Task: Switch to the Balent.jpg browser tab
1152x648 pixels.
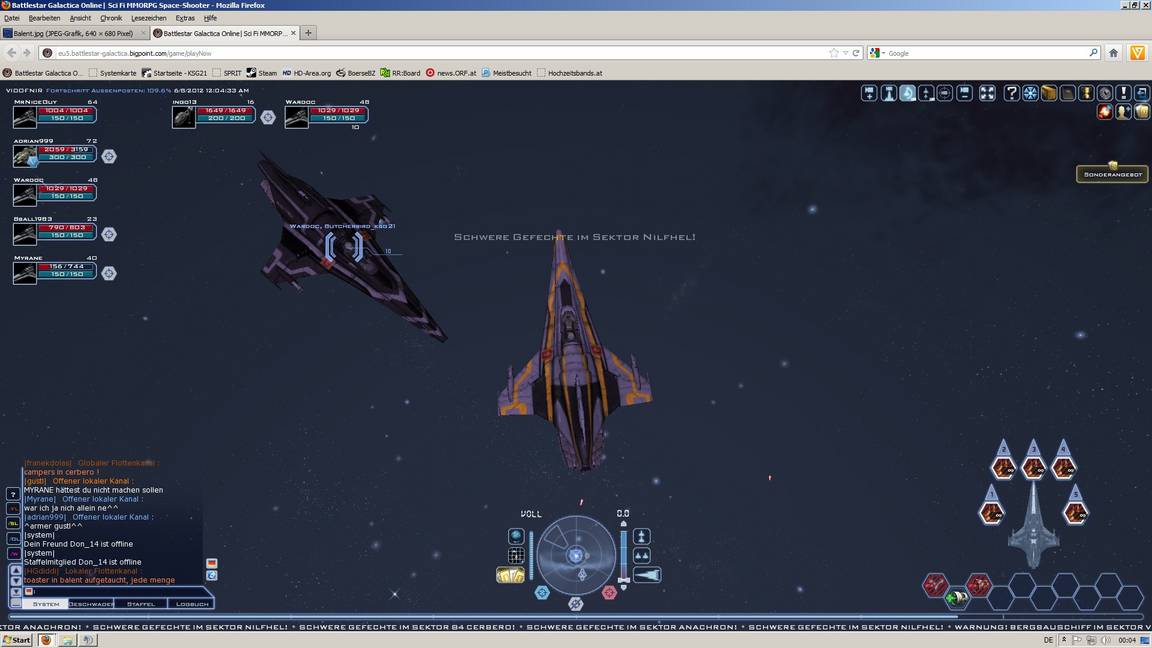Action: [x=74, y=33]
